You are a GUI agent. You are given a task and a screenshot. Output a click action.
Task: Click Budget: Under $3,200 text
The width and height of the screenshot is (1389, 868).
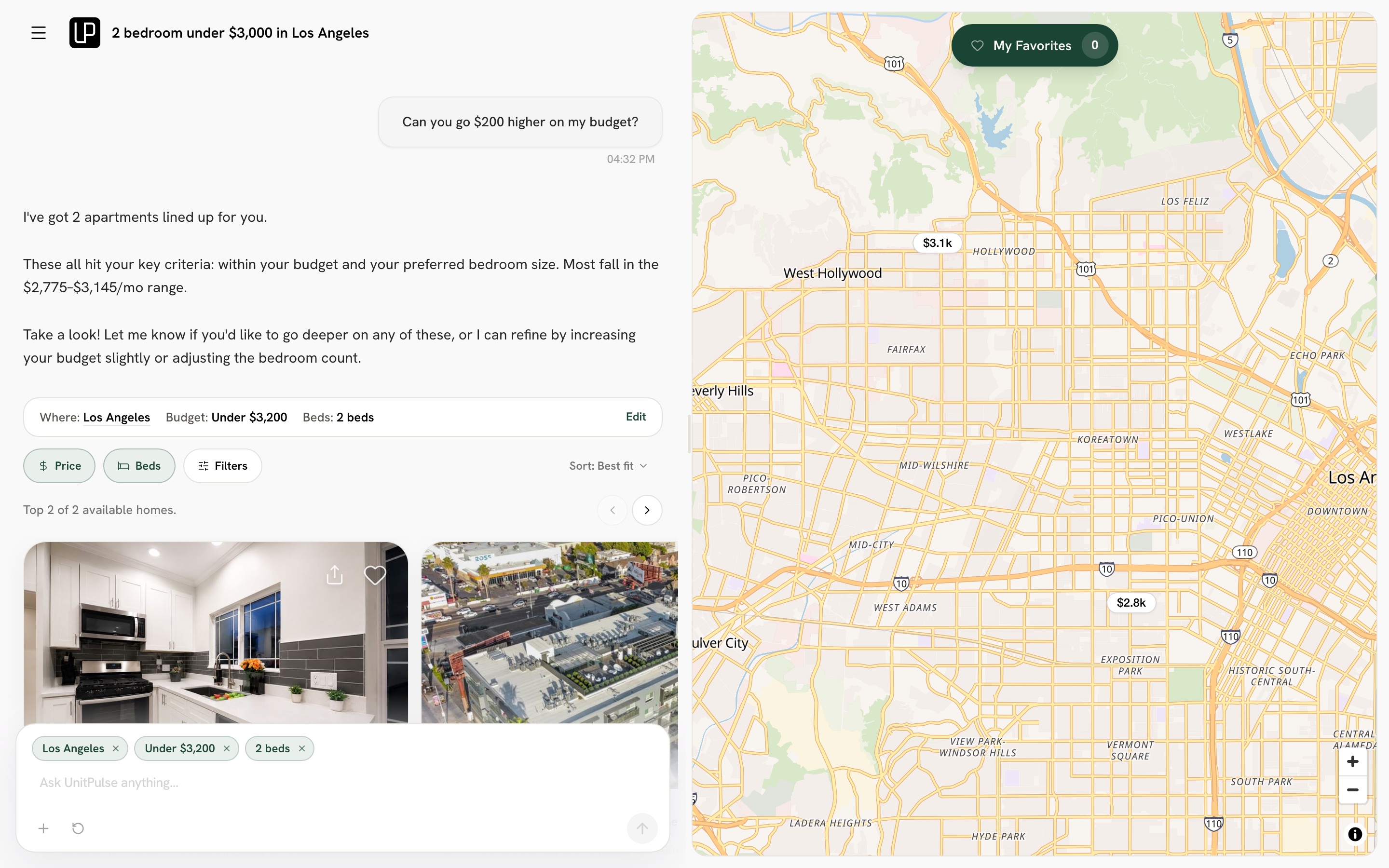point(226,417)
